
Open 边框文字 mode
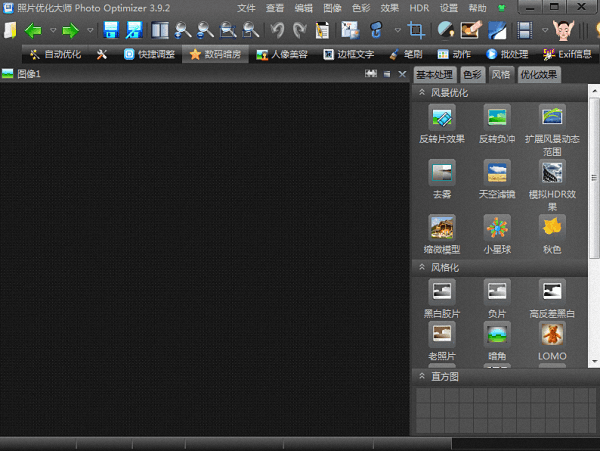coord(349,55)
